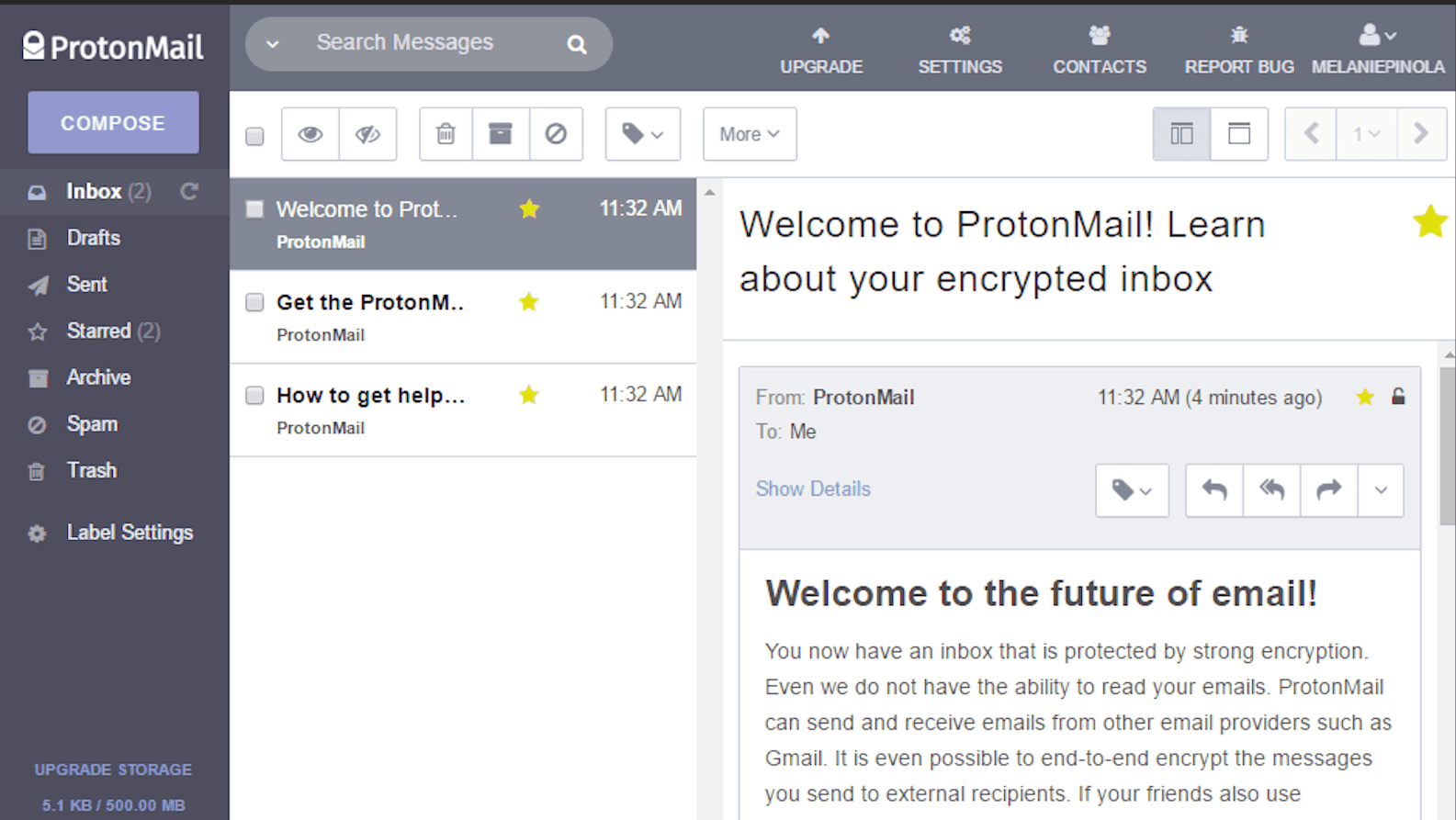This screenshot has width=1456, height=820.
Task: Refresh inbox using the reload icon
Action: (x=189, y=191)
